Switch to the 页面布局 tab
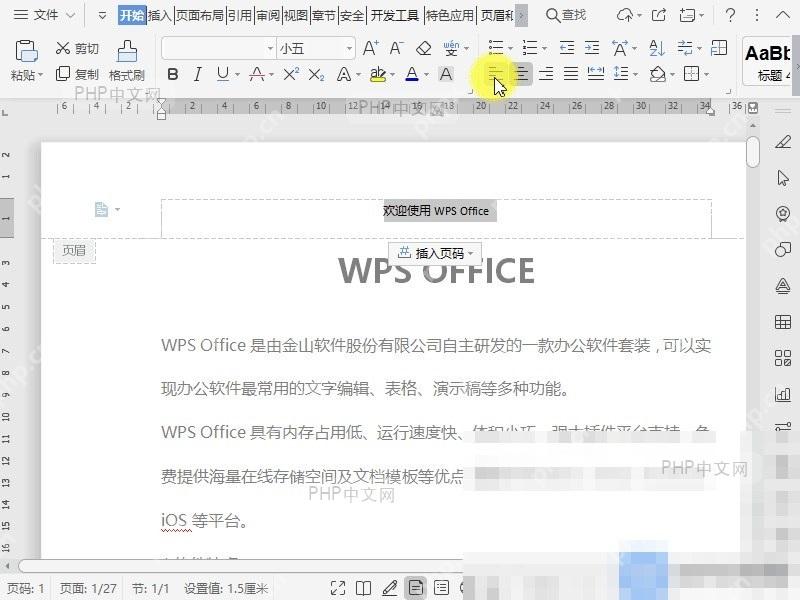Image resolution: width=800 pixels, height=600 pixels. click(x=199, y=16)
